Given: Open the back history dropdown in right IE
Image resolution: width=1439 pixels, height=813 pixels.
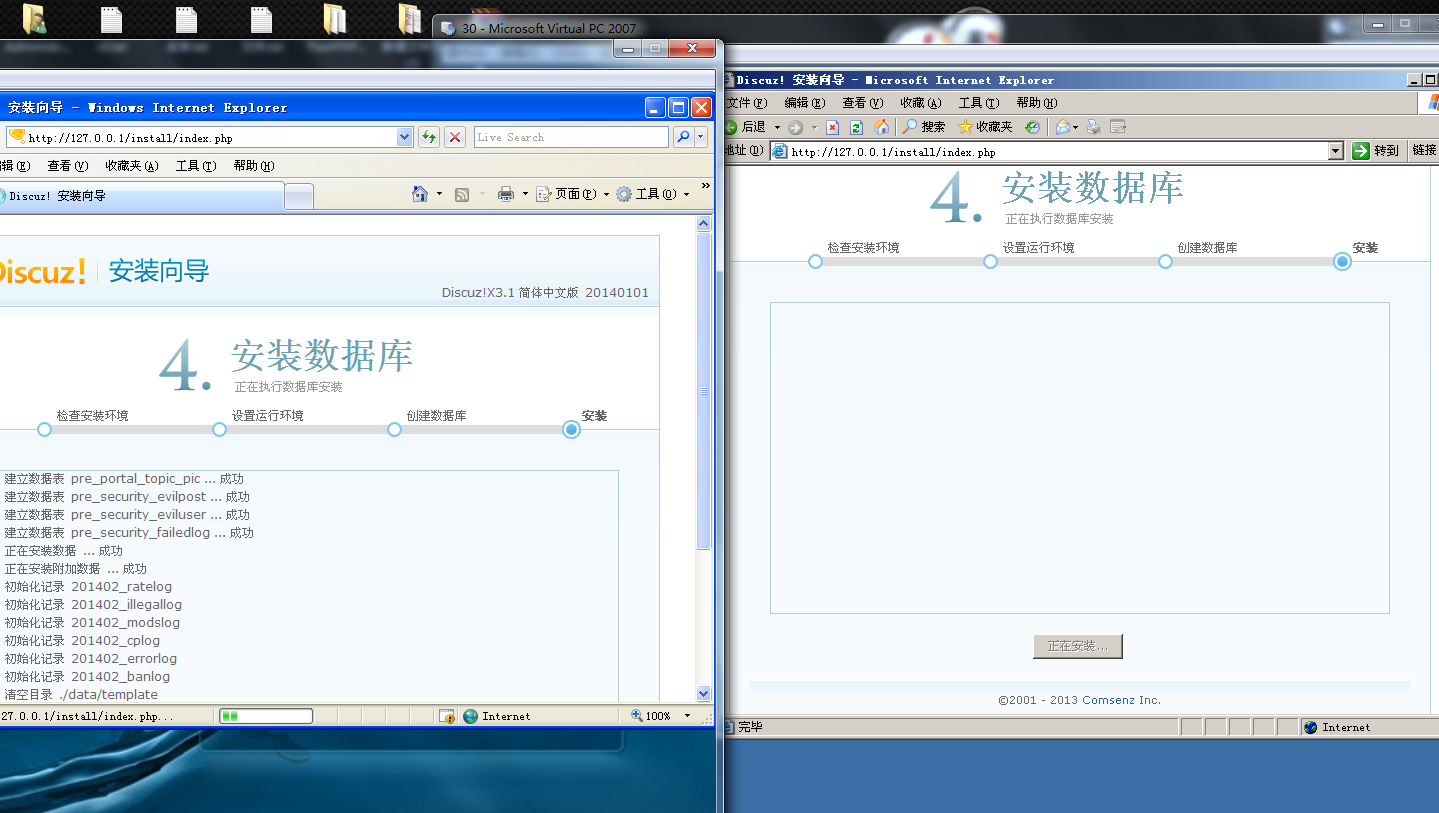Looking at the screenshot, I should point(777,127).
